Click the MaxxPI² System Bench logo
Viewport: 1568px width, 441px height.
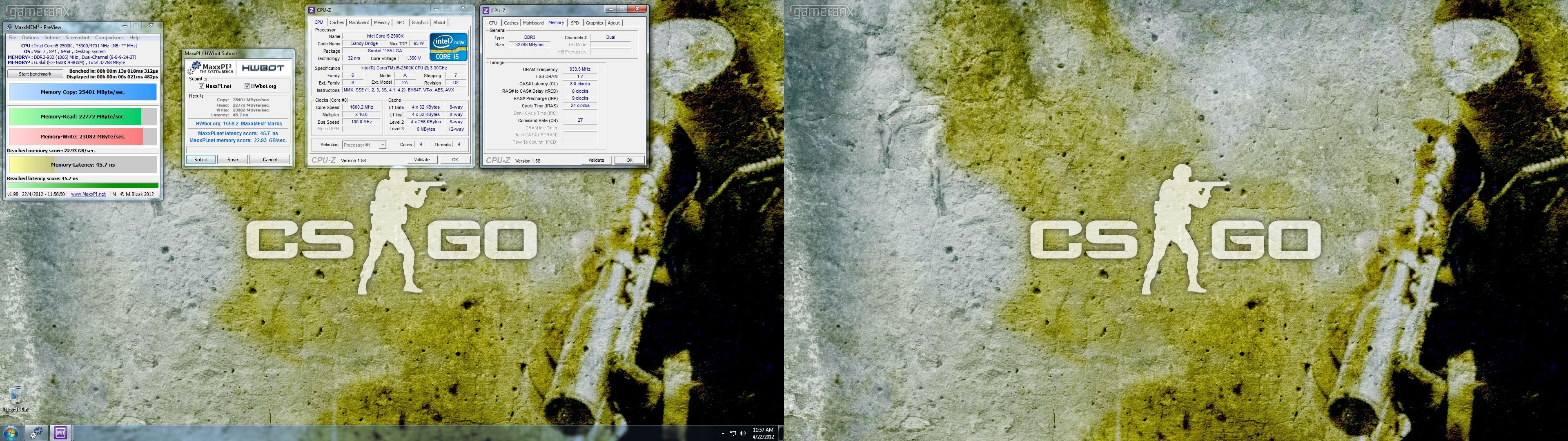pos(211,68)
